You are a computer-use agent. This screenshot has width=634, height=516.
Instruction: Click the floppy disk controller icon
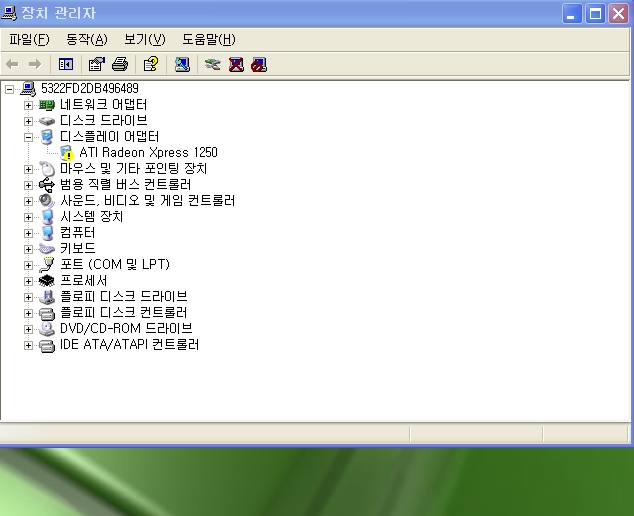pos(47,313)
